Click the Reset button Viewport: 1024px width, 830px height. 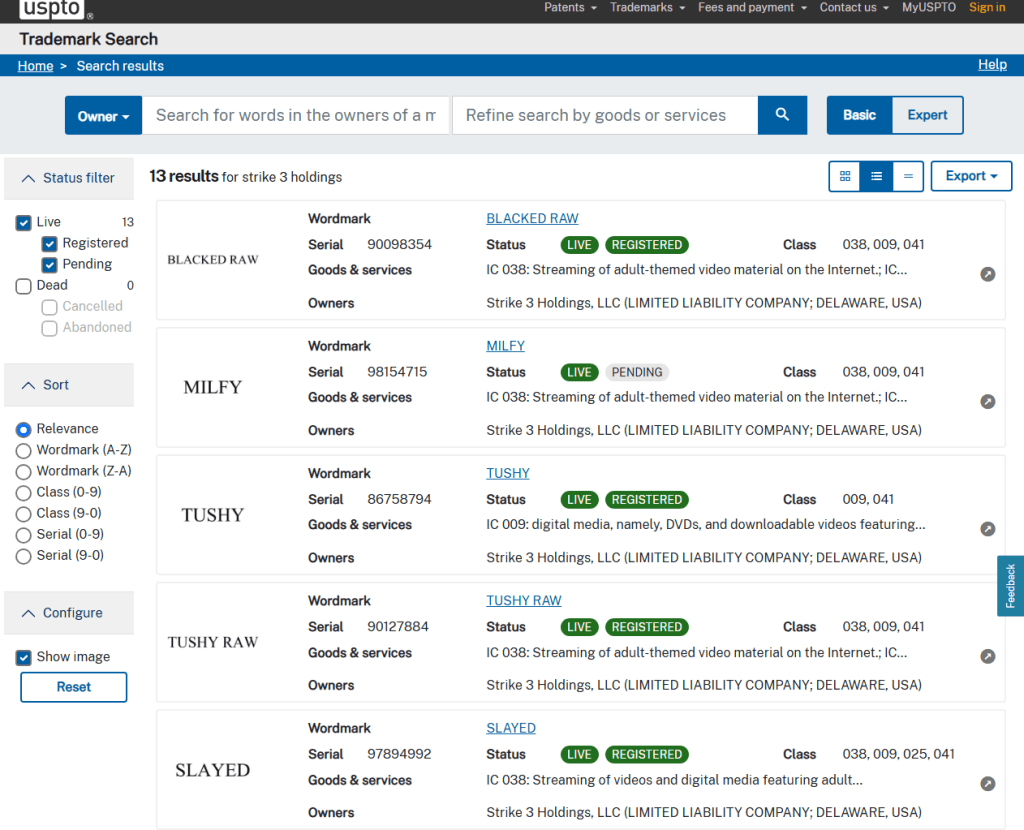pos(74,687)
